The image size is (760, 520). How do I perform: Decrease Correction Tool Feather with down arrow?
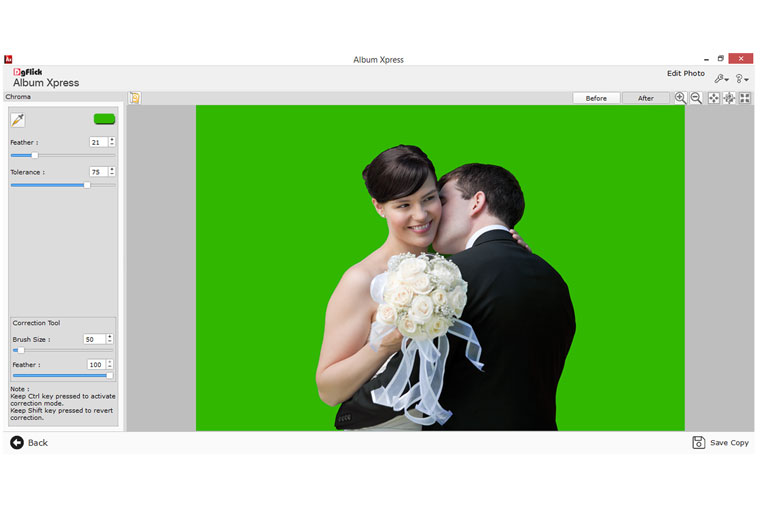(110, 367)
